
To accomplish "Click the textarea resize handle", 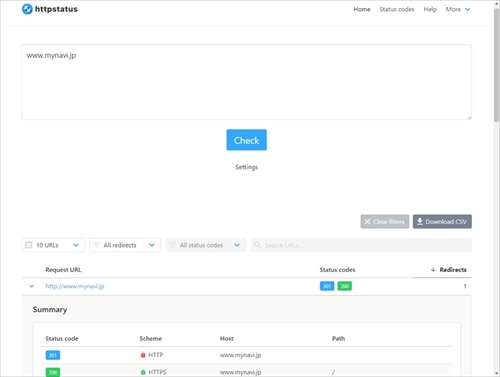I will (x=469, y=117).
